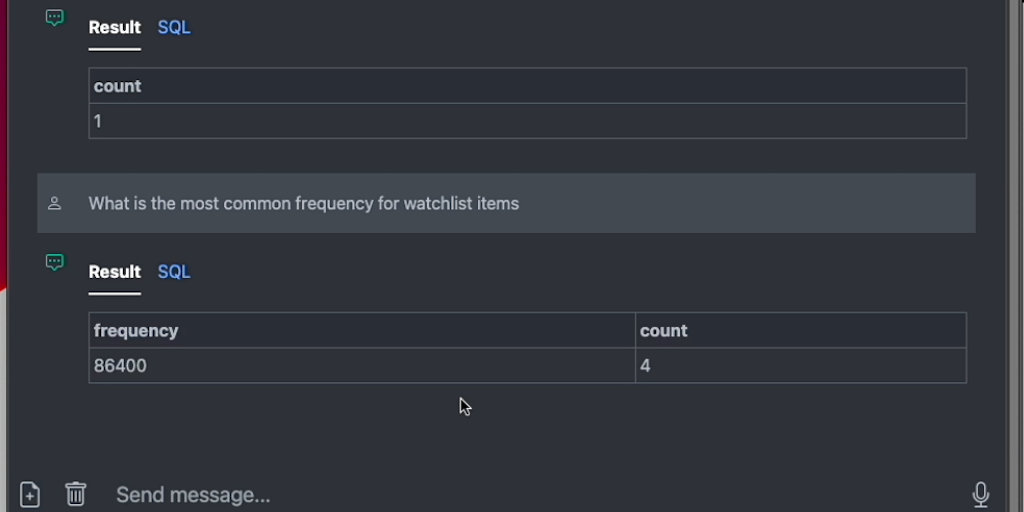Select the Result tab above the frequency table
1024x512 pixels.
114,272
